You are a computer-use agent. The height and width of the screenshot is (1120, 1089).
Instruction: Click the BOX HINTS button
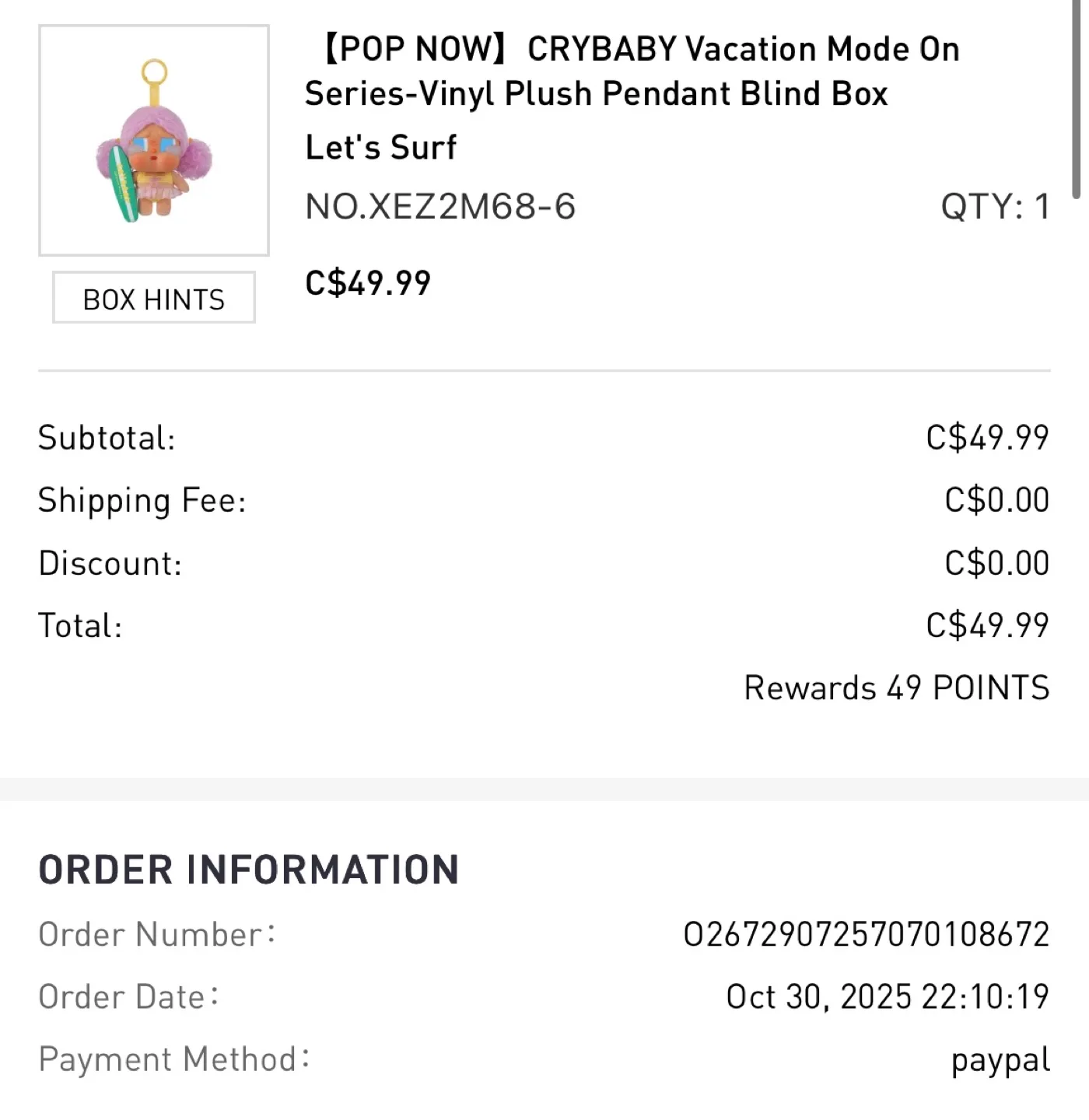(x=152, y=298)
